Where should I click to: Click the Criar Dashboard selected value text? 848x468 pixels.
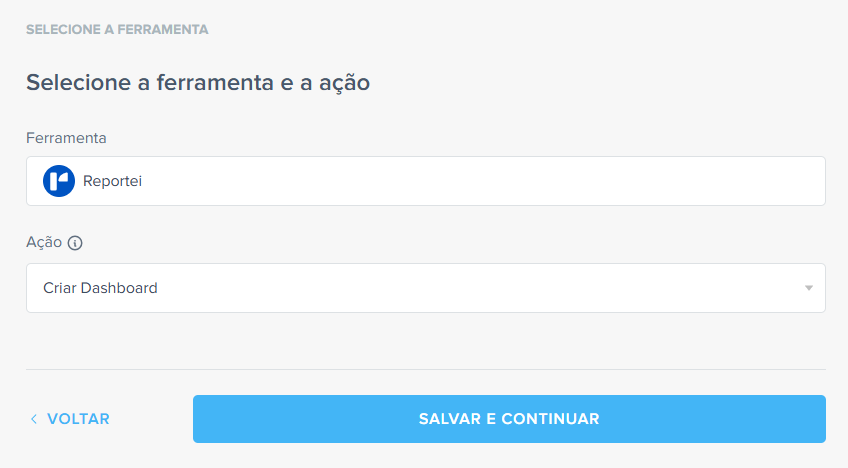(x=100, y=288)
